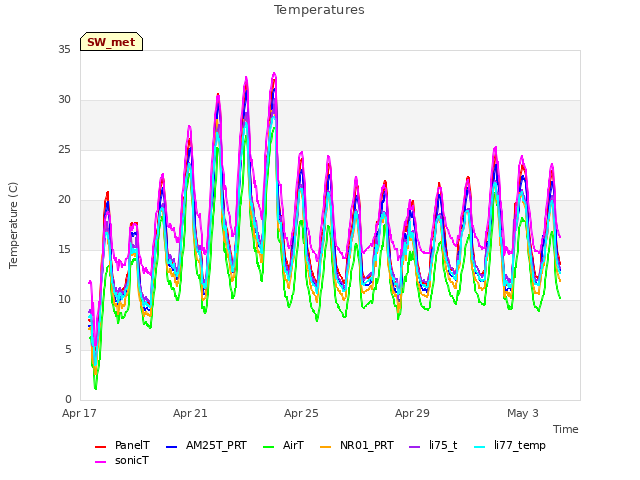640x480 pixels.
Task: Toggle the sonicT series in legend
Action: pyautogui.click(x=122, y=460)
